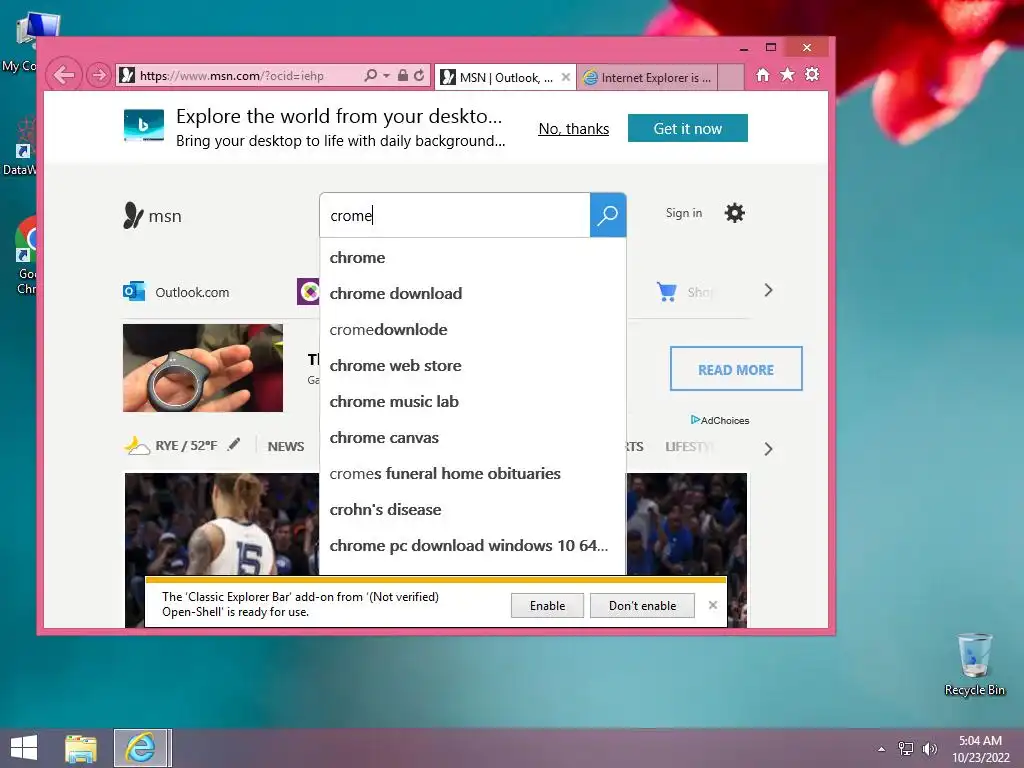The height and width of the screenshot is (768, 1024).
Task: Click the READ MORE button
Action: click(x=736, y=370)
